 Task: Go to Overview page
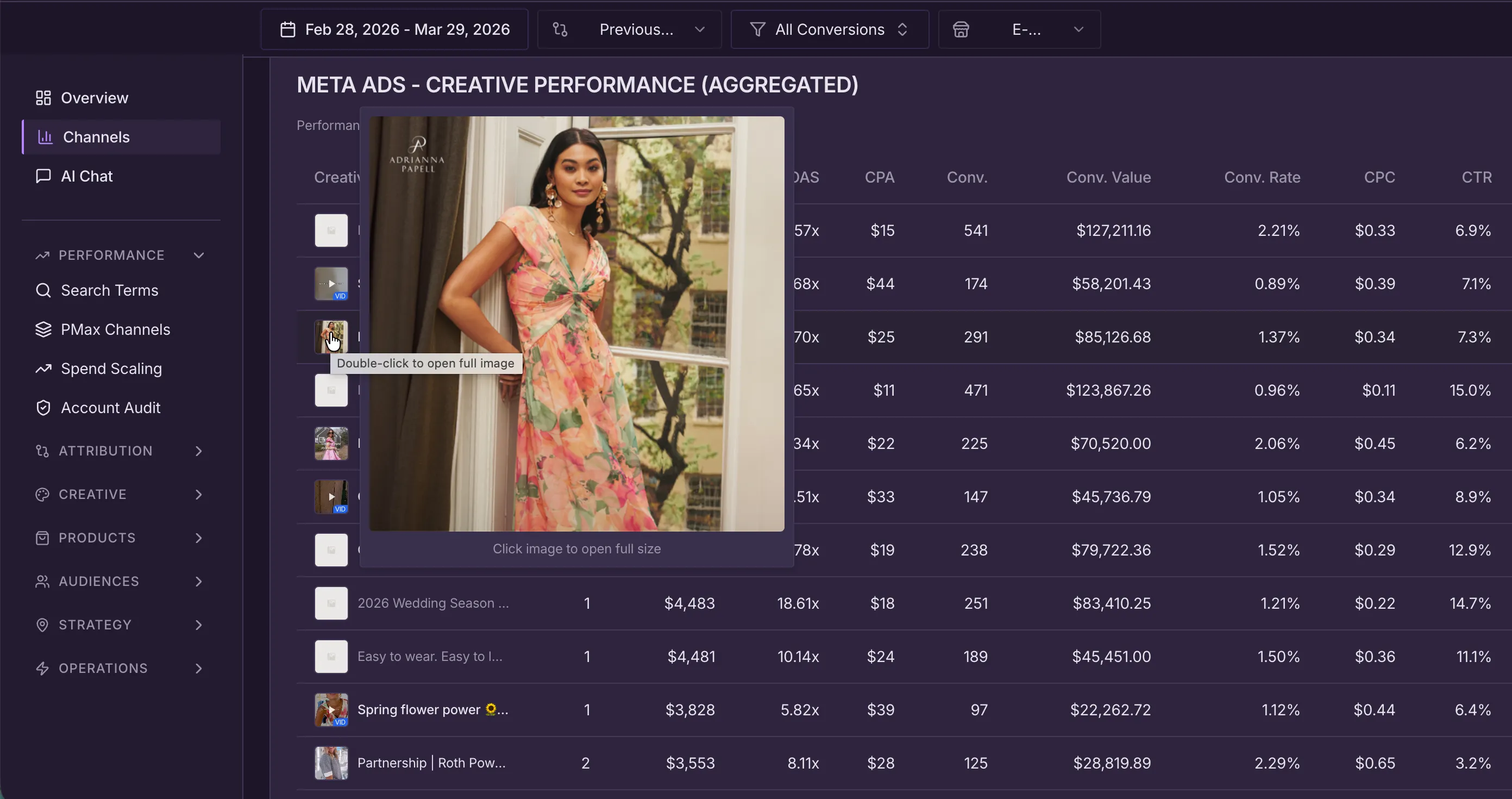click(x=121, y=98)
